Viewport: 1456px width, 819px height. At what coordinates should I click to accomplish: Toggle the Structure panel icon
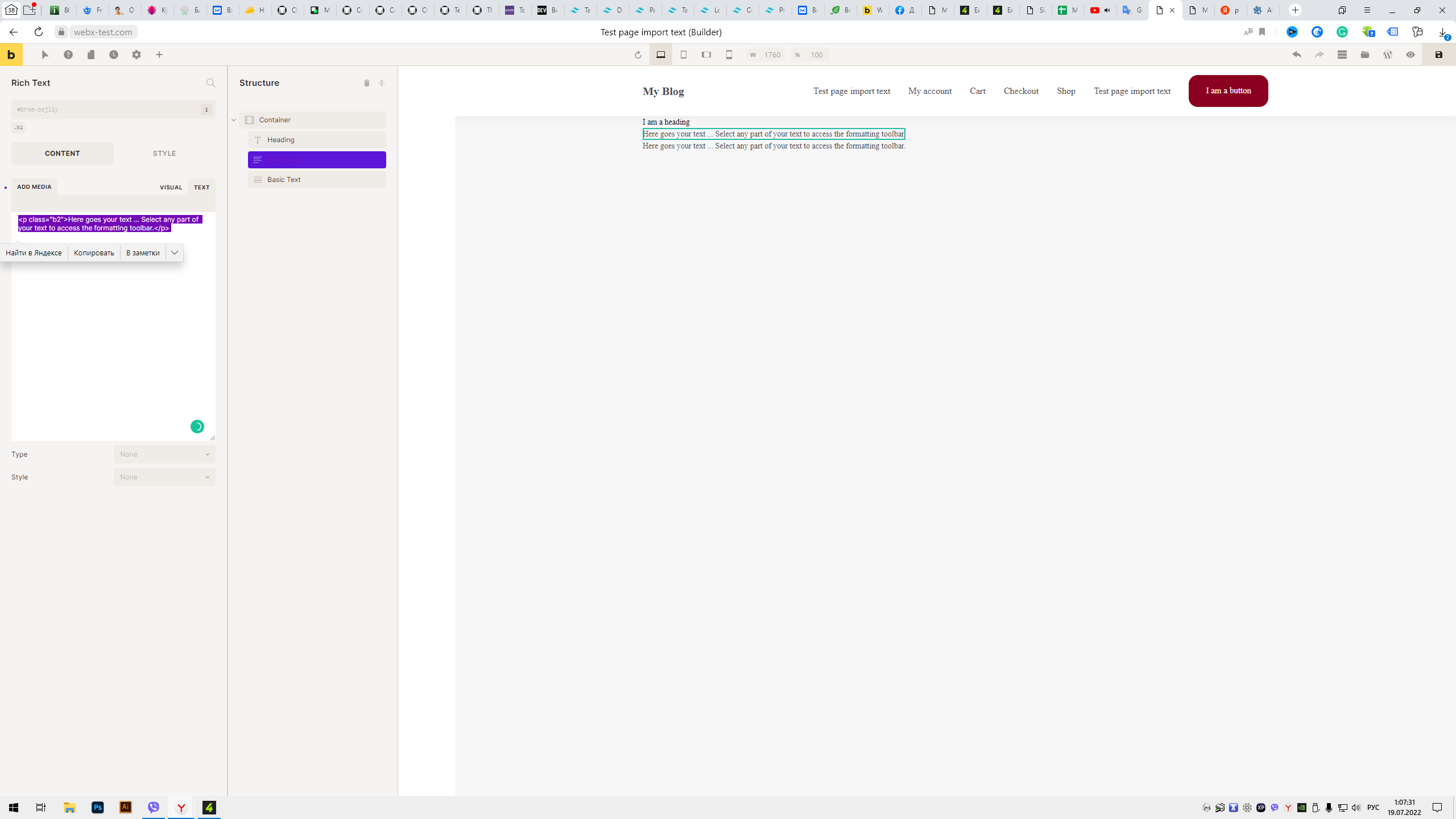pos(1342,55)
